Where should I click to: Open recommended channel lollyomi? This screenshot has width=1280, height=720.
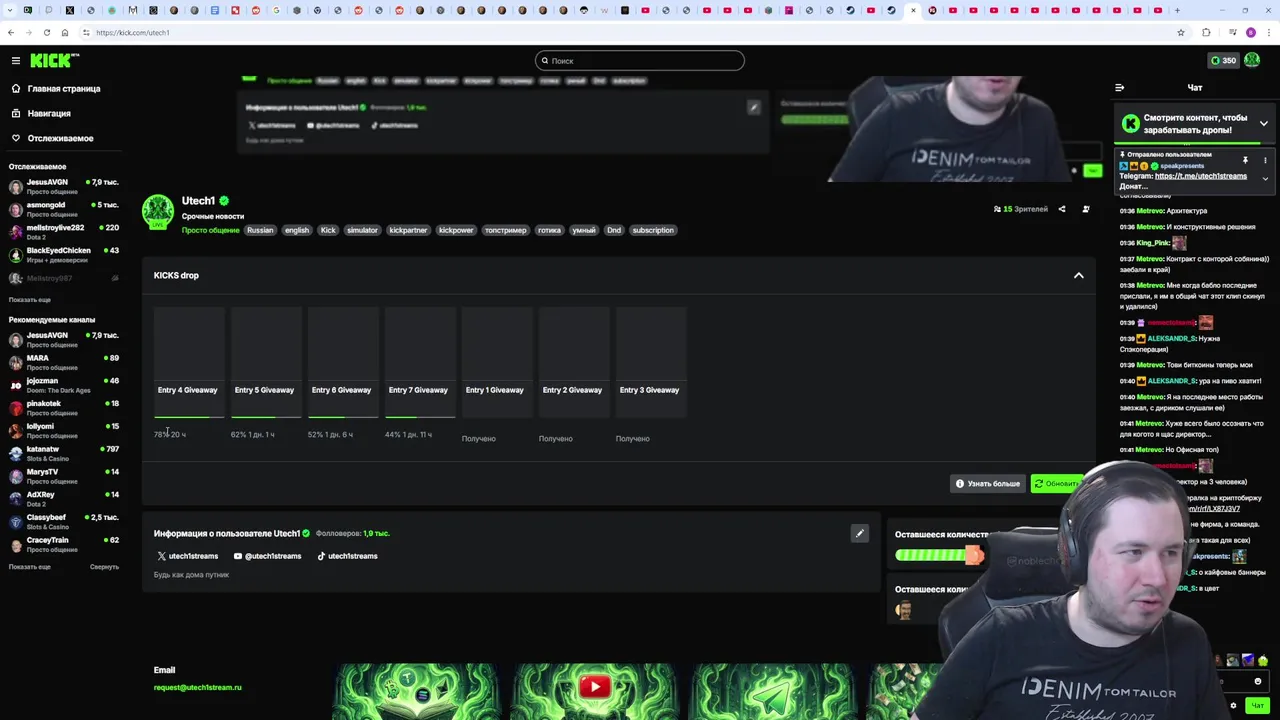tap(64, 431)
